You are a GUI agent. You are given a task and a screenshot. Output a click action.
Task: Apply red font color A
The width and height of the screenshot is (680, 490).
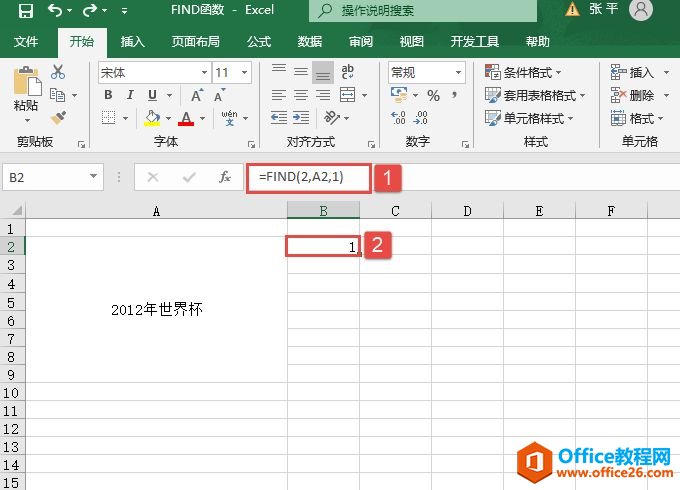[186, 118]
